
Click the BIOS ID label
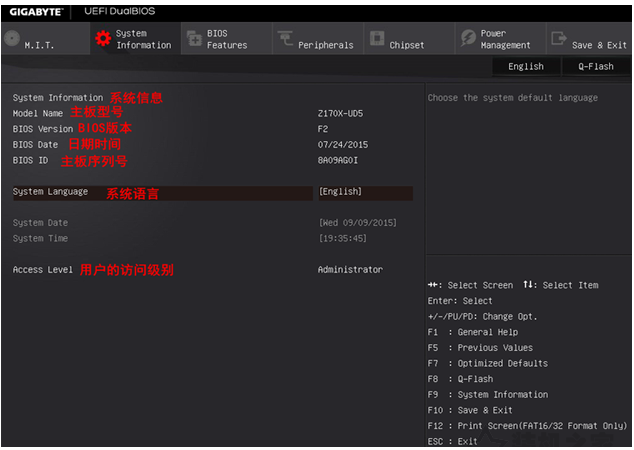(x=30, y=161)
